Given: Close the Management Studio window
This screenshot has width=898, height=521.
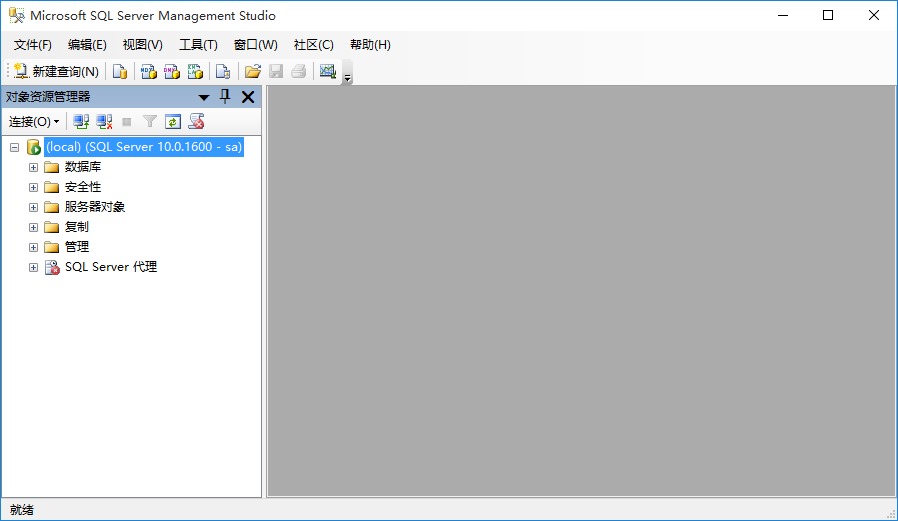Looking at the screenshot, I should [873, 15].
